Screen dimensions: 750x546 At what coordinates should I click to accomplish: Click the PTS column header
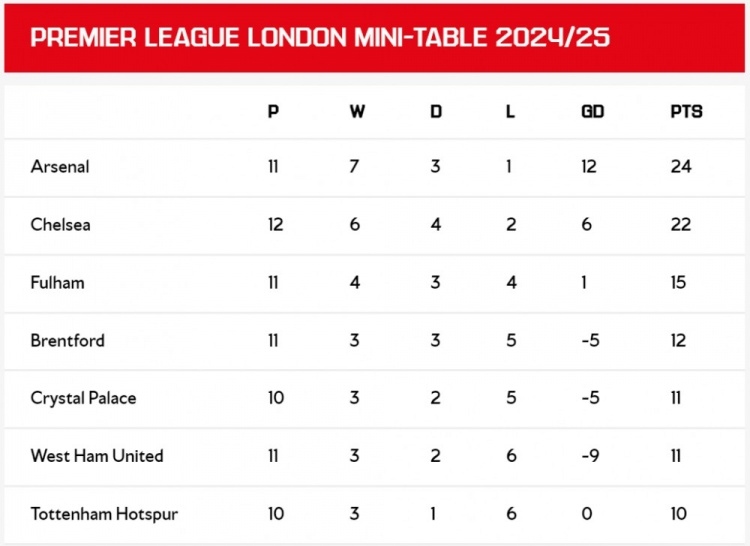686,112
